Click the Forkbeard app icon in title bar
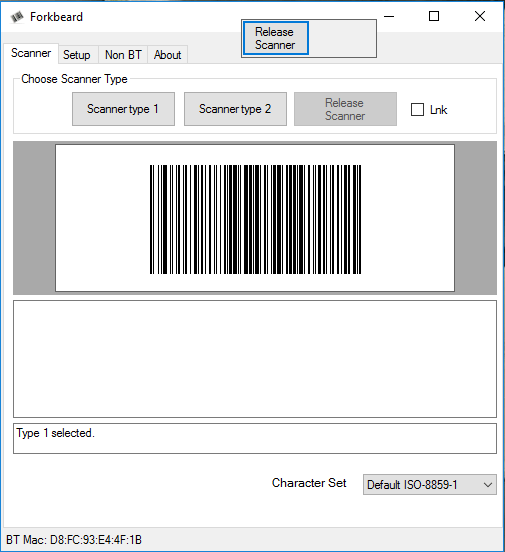The height and width of the screenshot is (552, 505). [x=17, y=17]
